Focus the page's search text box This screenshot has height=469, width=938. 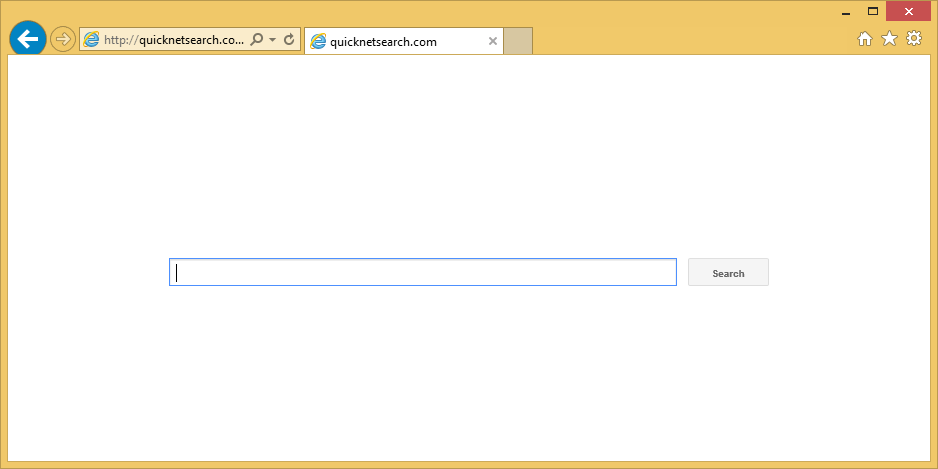[423, 272]
